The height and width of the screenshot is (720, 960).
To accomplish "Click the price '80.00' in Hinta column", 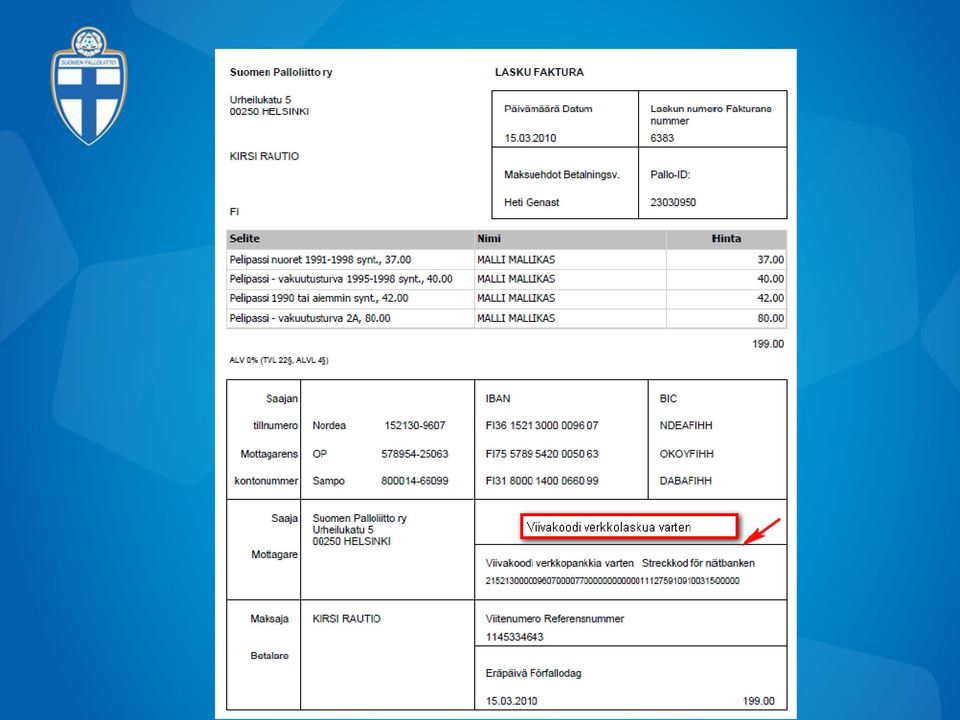I will (770, 318).
